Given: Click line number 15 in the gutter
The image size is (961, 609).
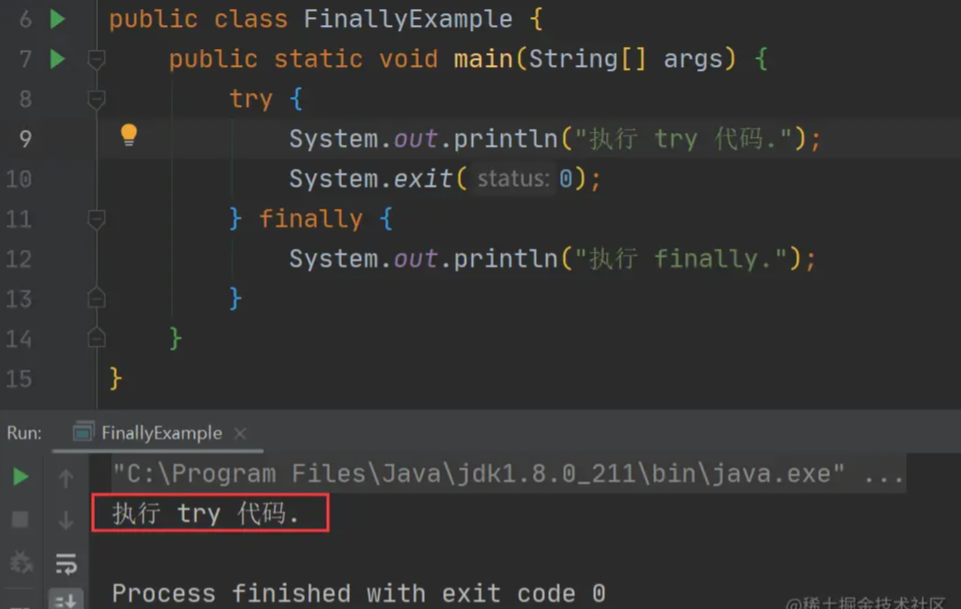Looking at the screenshot, I should [18, 379].
